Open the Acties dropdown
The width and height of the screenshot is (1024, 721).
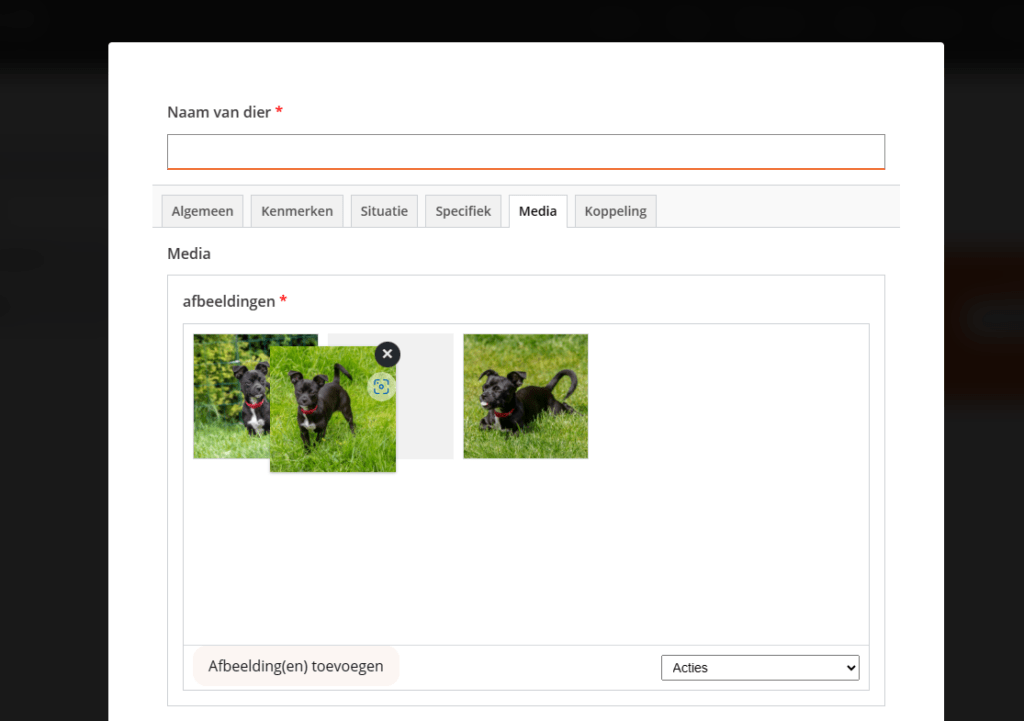tap(760, 667)
